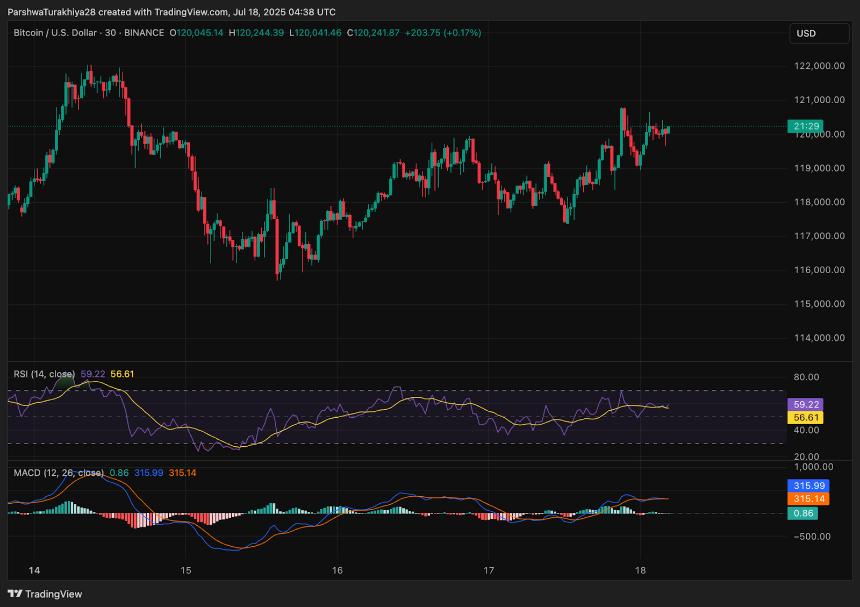The image size is (860, 607).
Task: Click the blue MACD tag 315.99
Action: point(808,486)
